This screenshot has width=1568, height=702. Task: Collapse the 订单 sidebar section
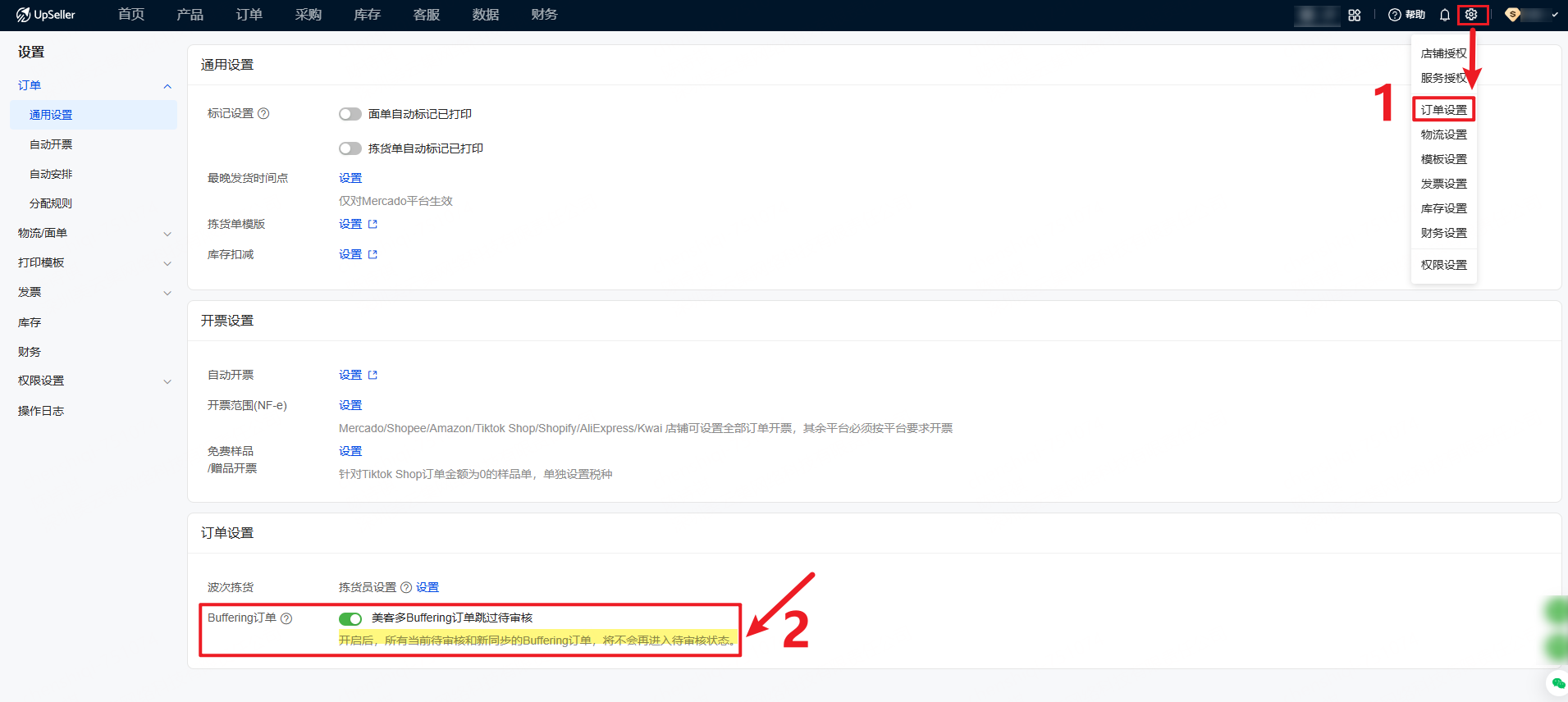pos(167,86)
